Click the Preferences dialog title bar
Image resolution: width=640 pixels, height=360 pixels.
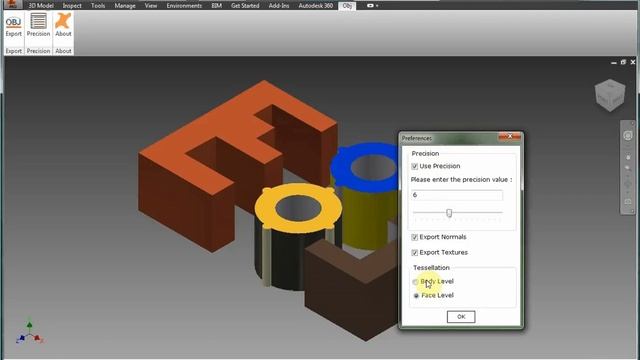(x=449, y=138)
